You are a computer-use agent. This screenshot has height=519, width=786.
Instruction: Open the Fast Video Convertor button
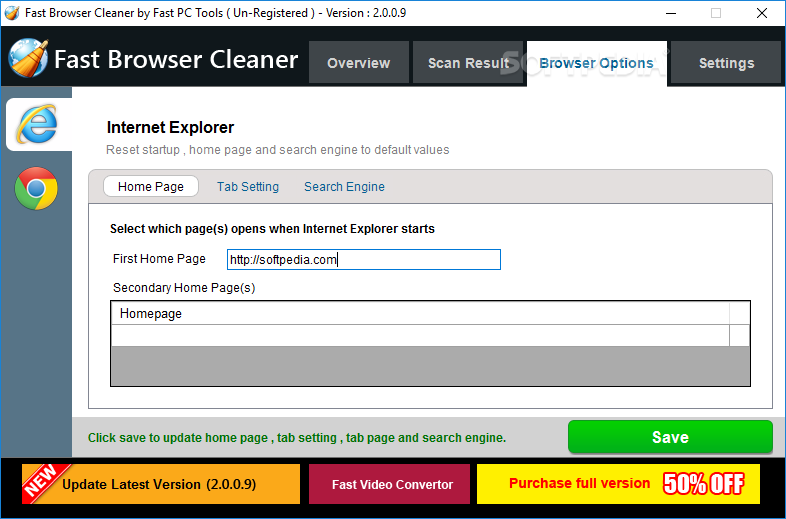389,484
